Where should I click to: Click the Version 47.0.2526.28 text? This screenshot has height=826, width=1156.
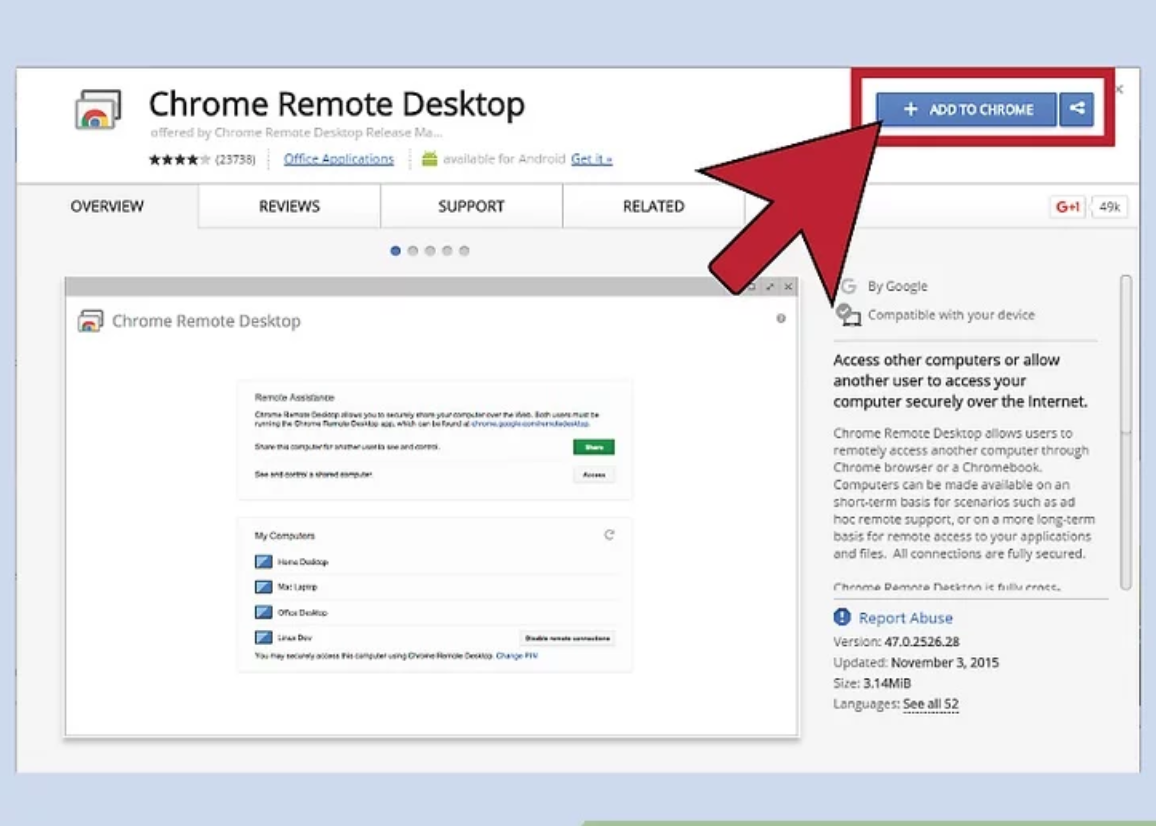point(896,642)
